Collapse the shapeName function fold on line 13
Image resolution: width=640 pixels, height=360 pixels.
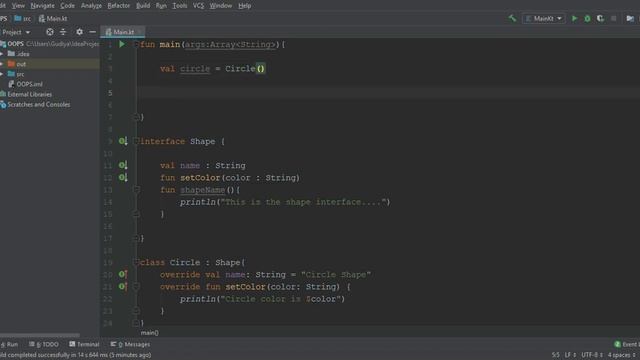tap(136, 190)
